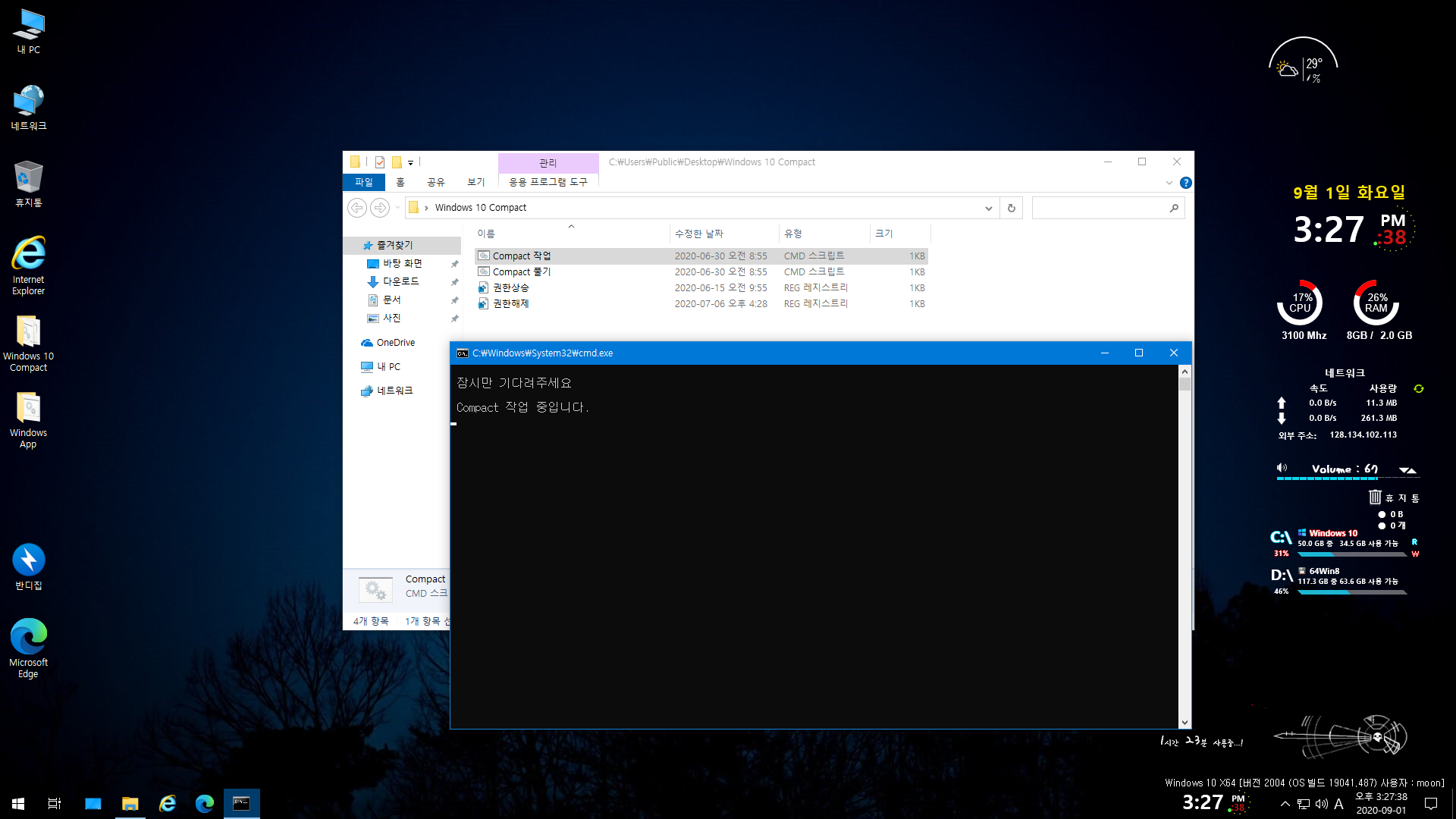Open 다운로드 in the navigation pane
The width and height of the screenshot is (1456, 819).
click(x=400, y=281)
